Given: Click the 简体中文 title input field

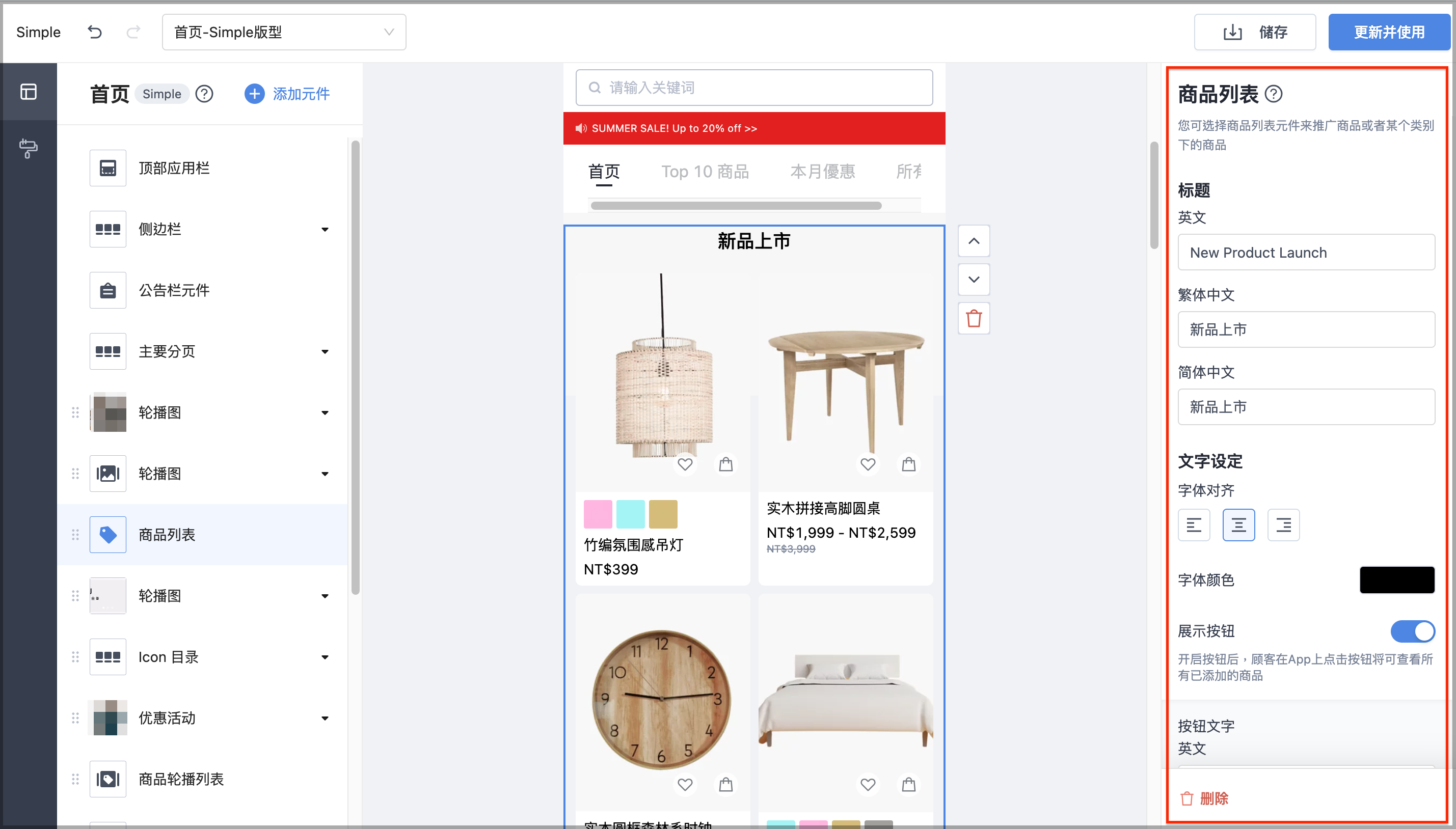Looking at the screenshot, I should tap(1306, 406).
